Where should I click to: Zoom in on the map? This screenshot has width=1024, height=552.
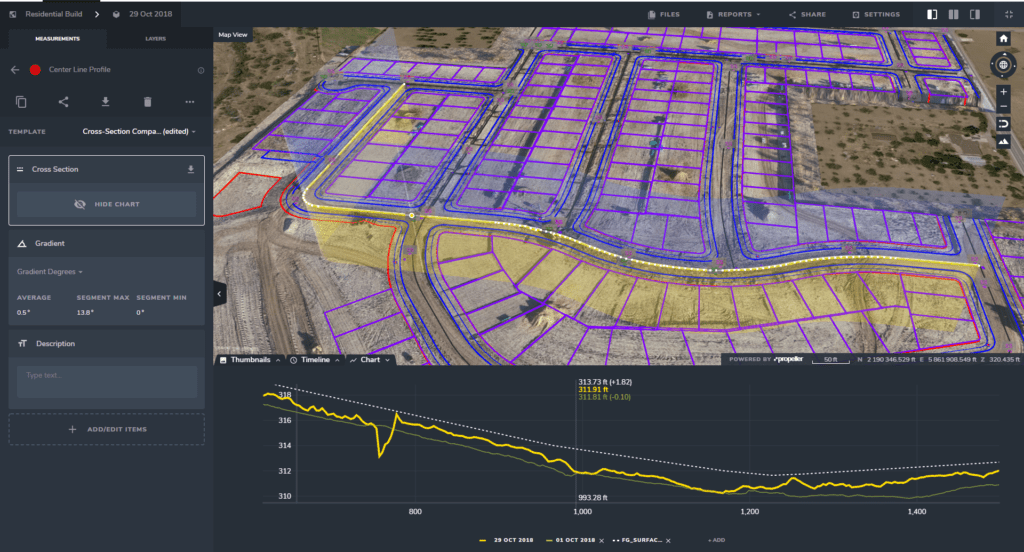click(1003, 91)
